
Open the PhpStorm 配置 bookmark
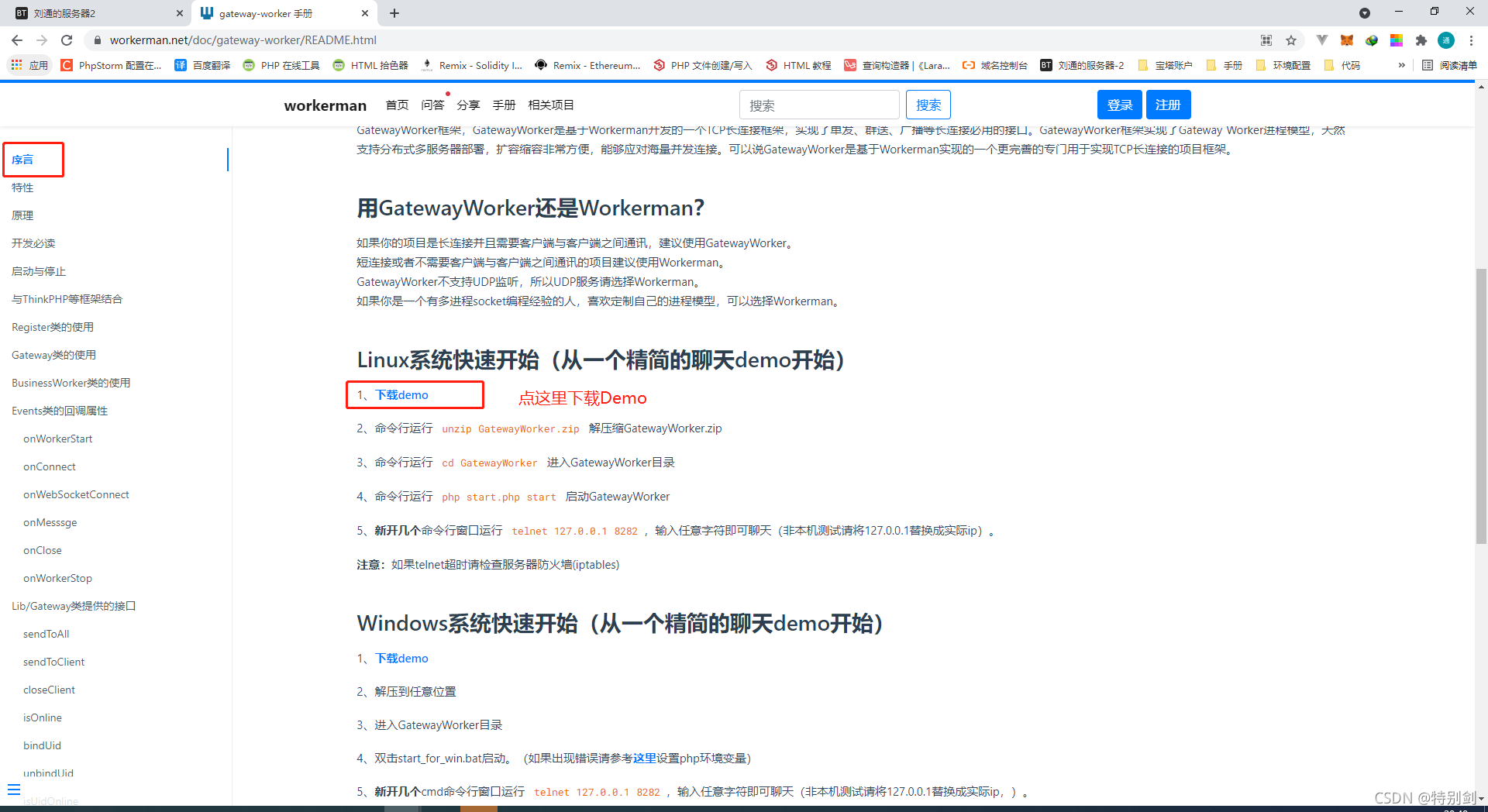112,65
